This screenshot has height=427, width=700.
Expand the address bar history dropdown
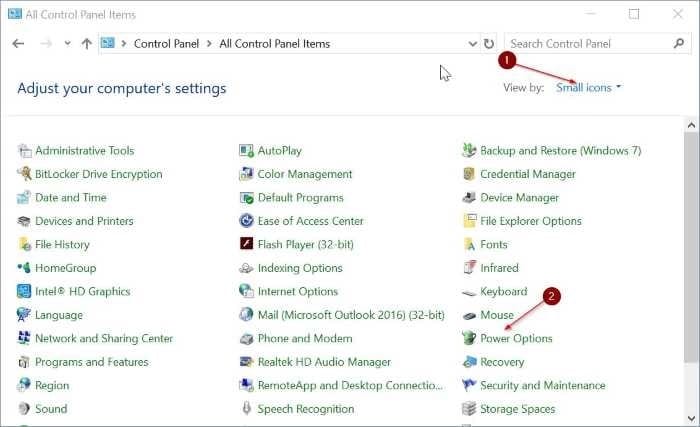(472, 44)
